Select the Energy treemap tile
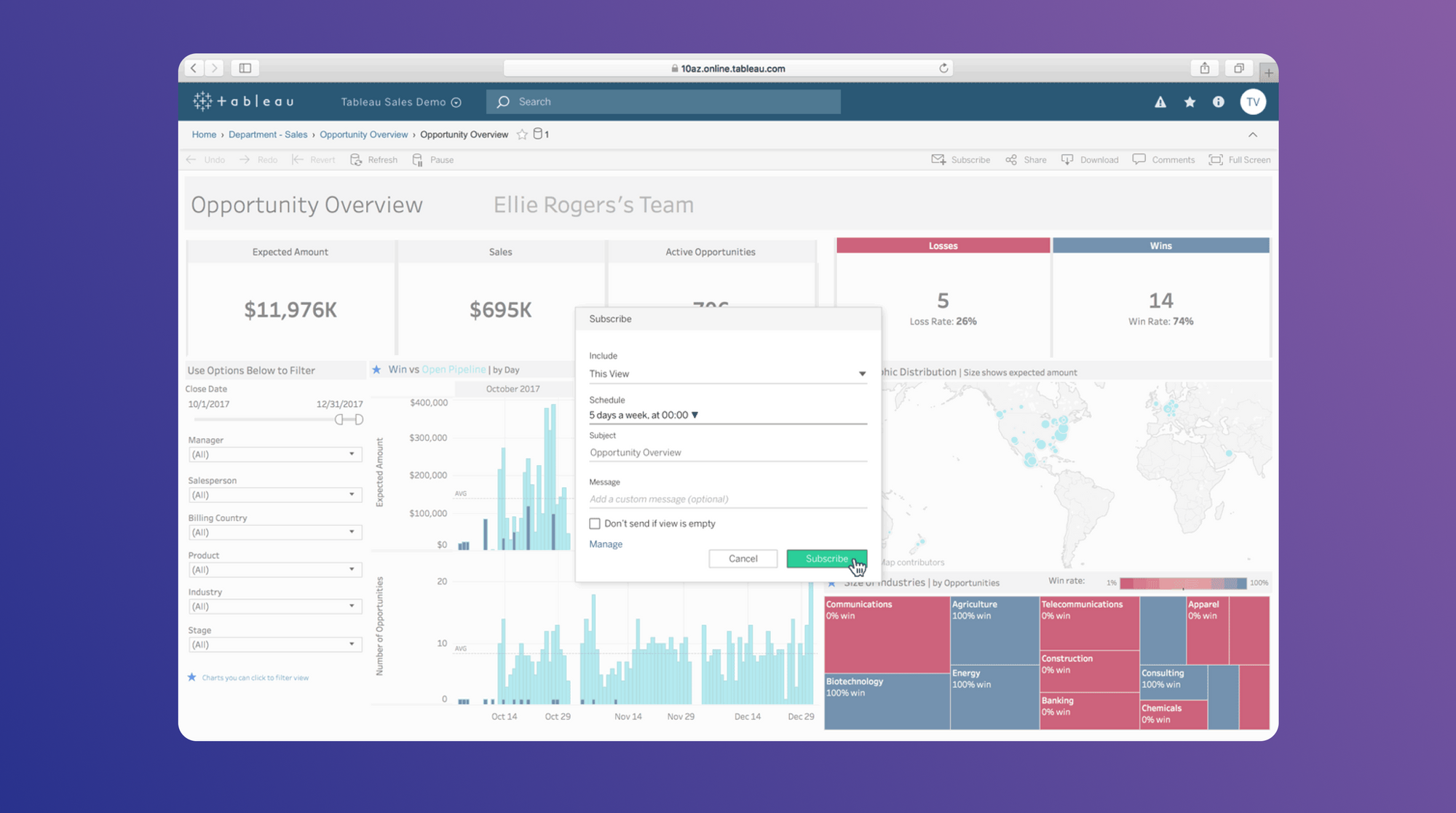This screenshot has height=813, width=1456. 994,697
